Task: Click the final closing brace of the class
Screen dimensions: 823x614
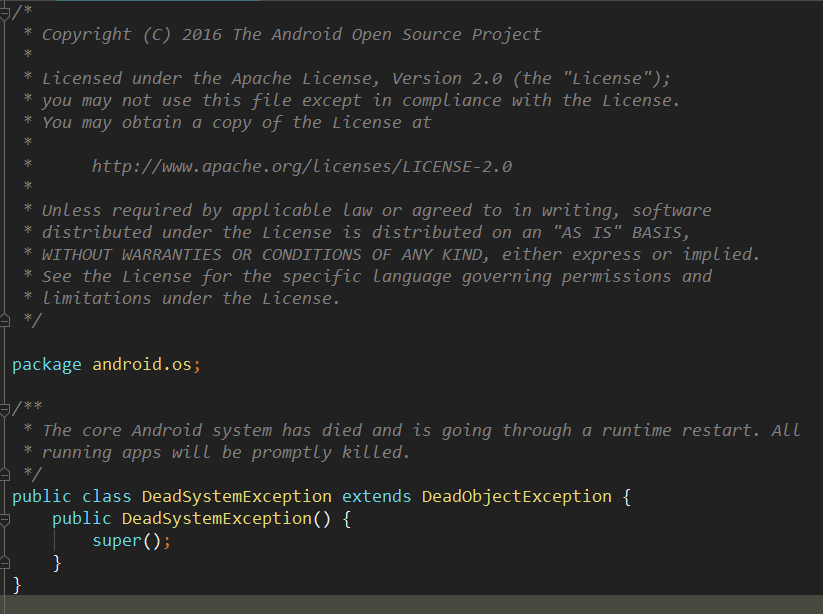Action: (17, 585)
